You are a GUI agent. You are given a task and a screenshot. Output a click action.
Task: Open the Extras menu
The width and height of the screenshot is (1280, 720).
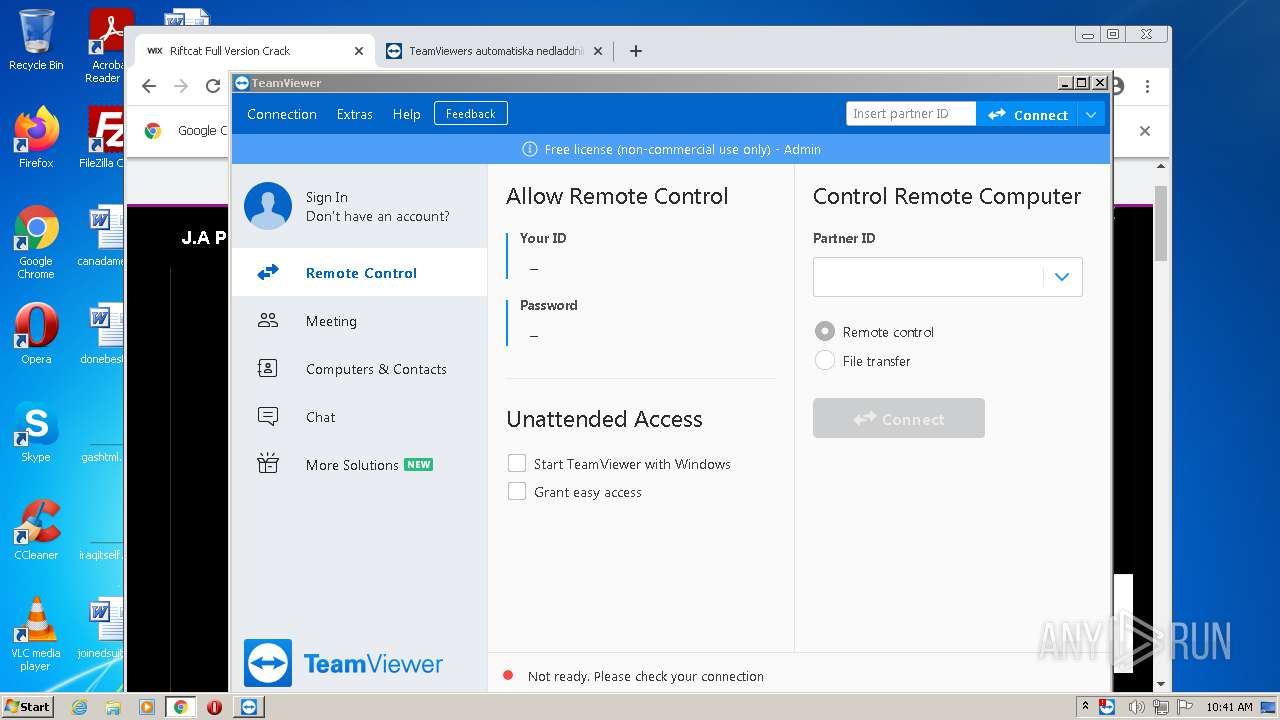[x=355, y=114]
